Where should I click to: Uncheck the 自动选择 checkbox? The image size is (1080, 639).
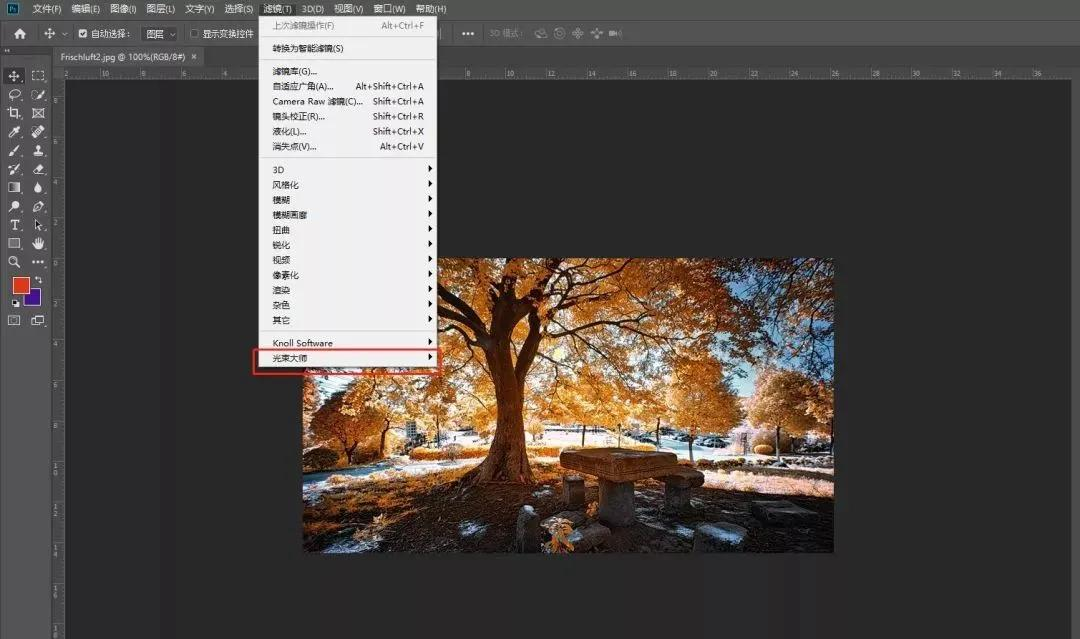pyautogui.click(x=83, y=33)
